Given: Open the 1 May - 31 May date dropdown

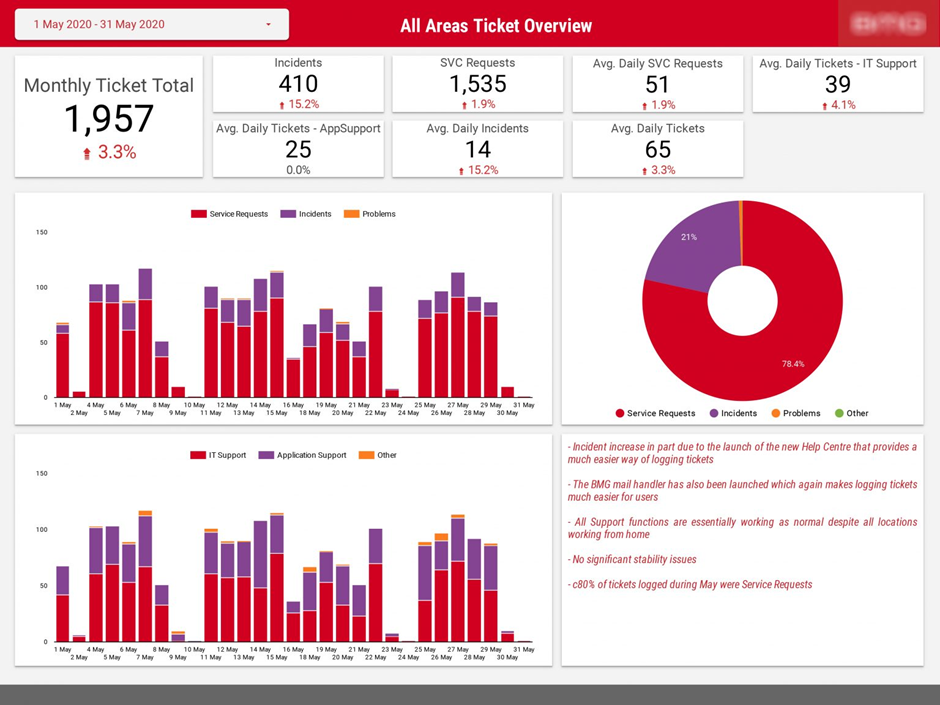Looking at the screenshot, I should [x=148, y=23].
